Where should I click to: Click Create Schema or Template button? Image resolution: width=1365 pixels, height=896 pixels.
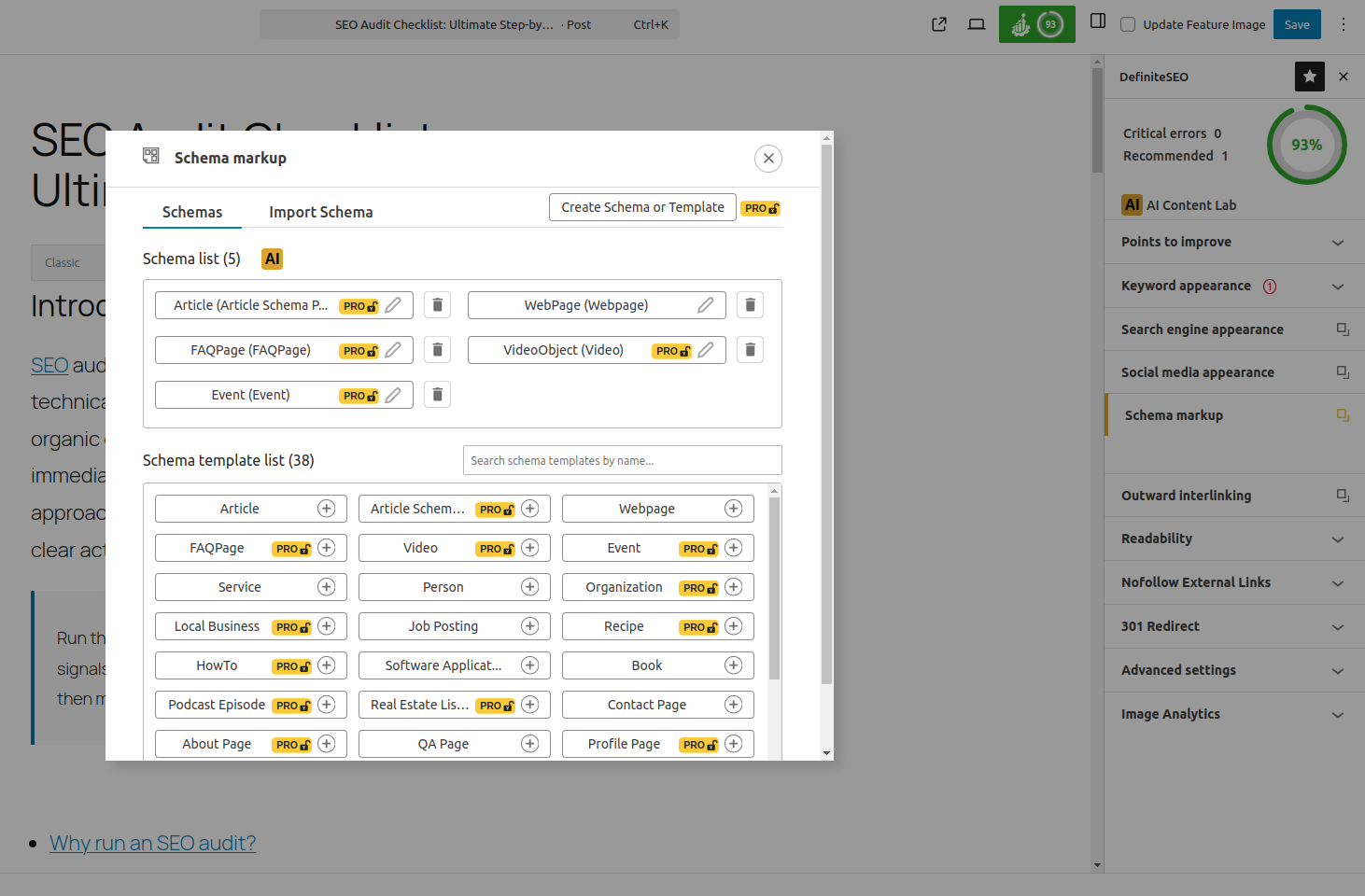[642, 207]
